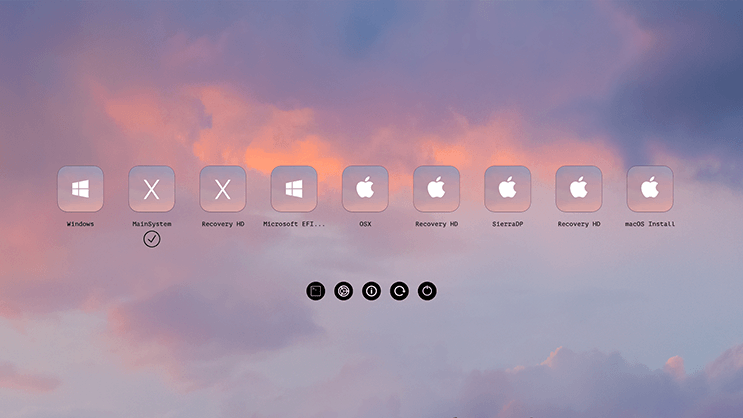Restart the computer via the circular-arrow icon
743x418 pixels.
pyautogui.click(x=399, y=291)
